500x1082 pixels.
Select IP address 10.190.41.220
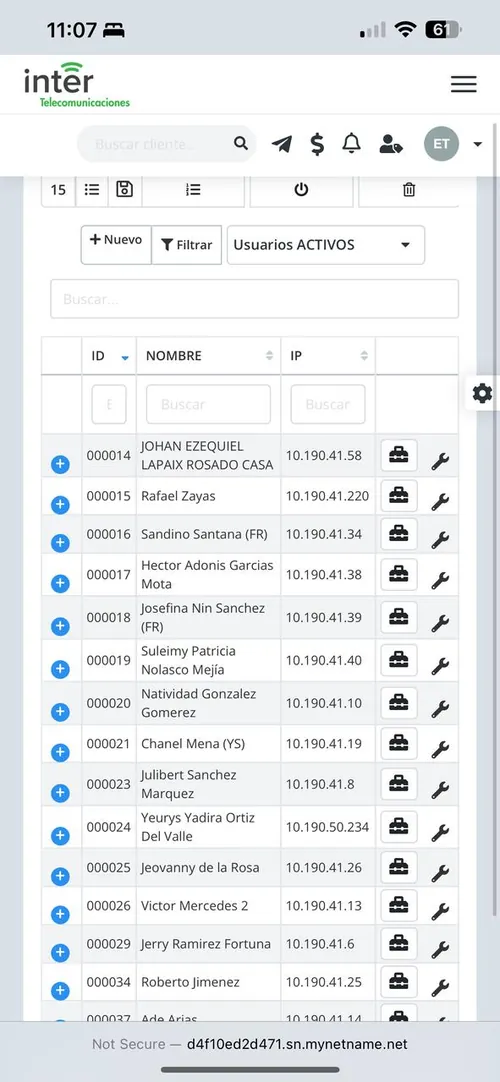328,496
